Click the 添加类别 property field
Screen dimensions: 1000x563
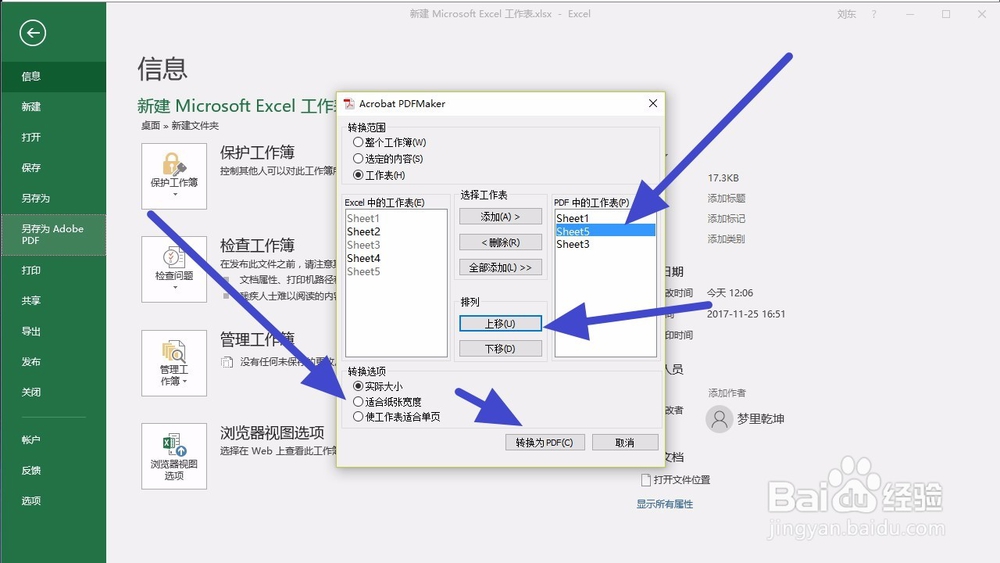(726, 239)
